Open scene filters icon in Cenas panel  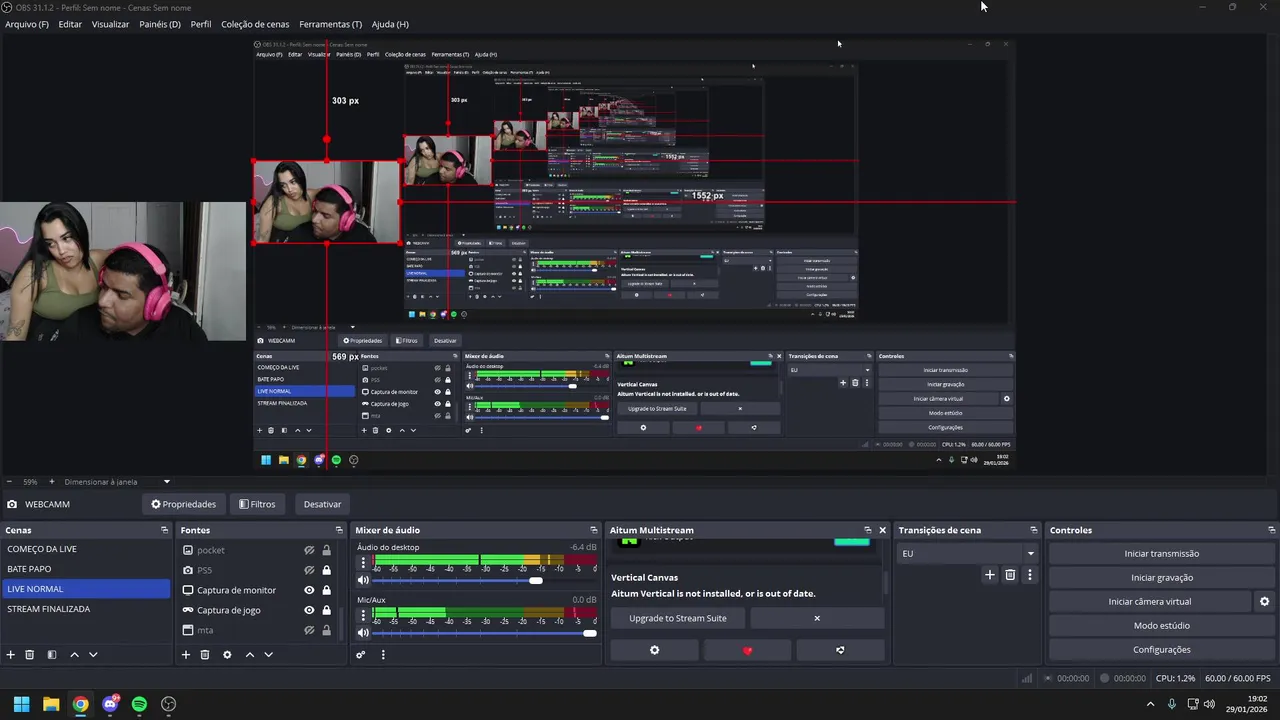coord(51,655)
